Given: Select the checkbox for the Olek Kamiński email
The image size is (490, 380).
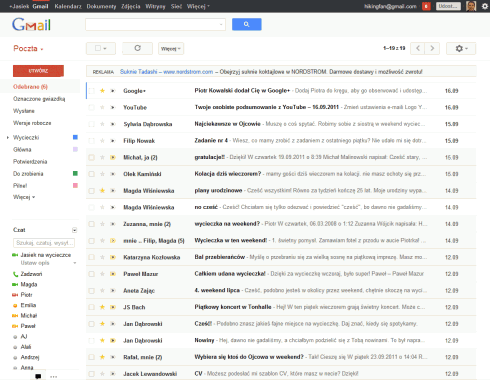Looking at the screenshot, I should pyautogui.click(x=91, y=174).
